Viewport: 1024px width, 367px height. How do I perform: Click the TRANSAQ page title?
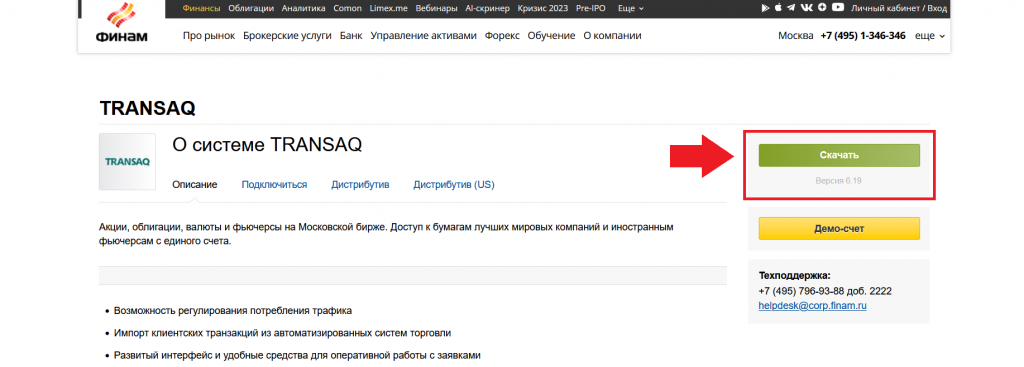coord(148,108)
